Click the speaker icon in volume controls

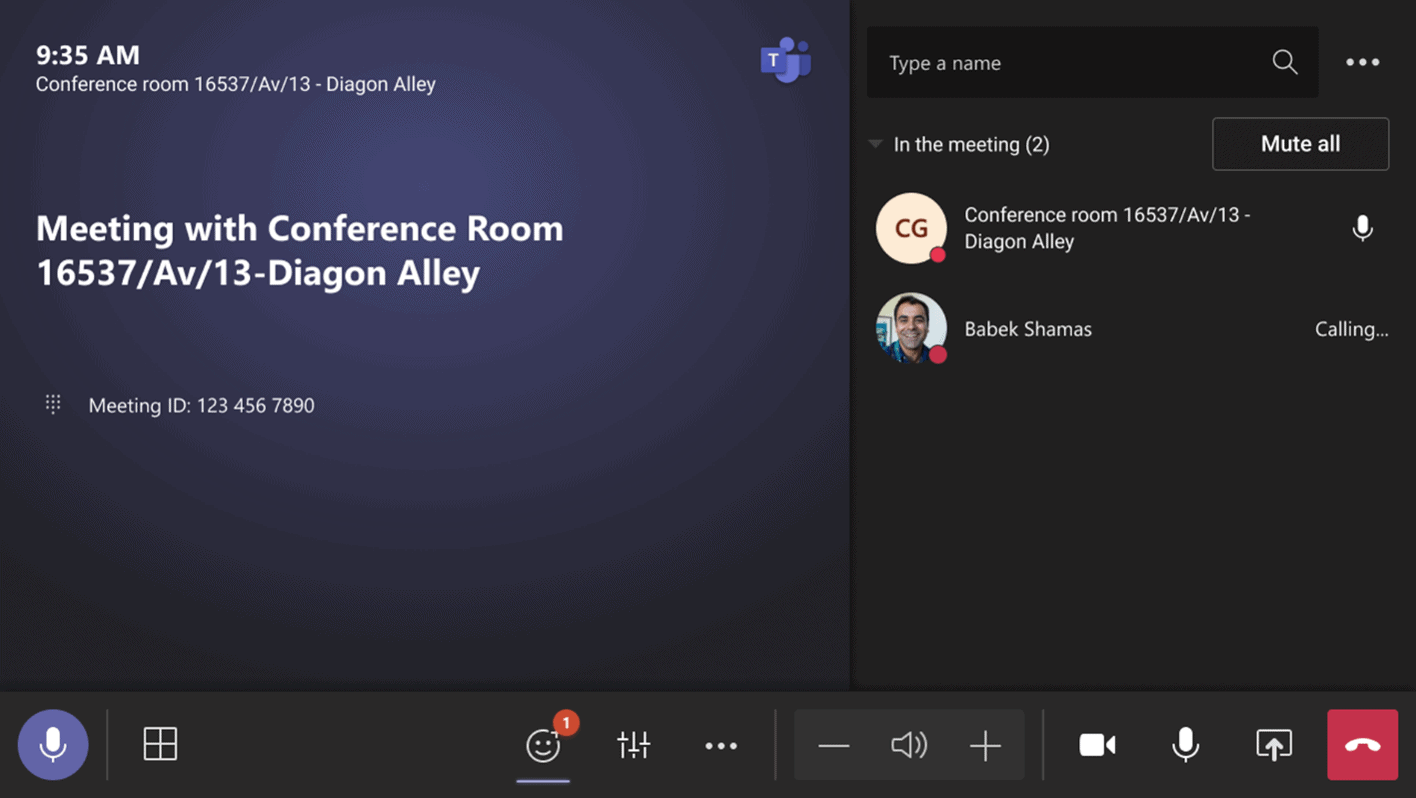click(908, 745)
